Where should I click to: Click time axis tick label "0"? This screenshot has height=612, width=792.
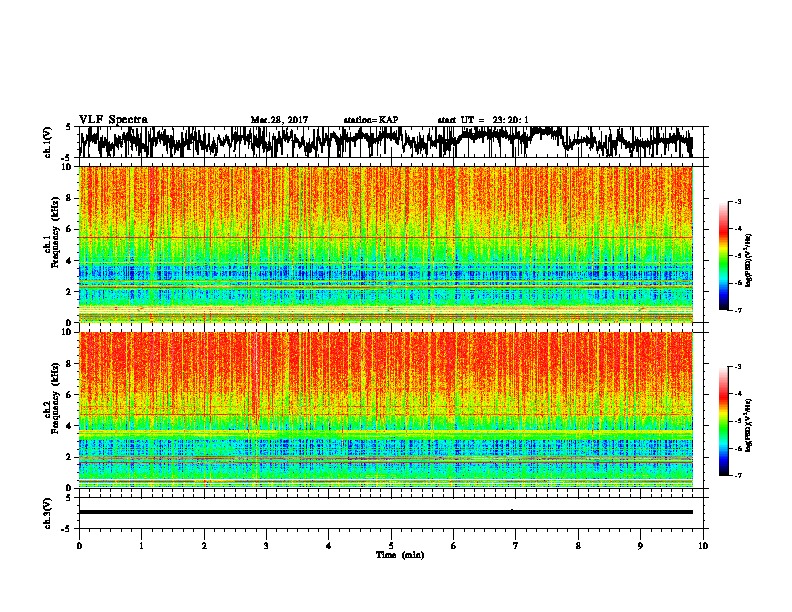79,546
